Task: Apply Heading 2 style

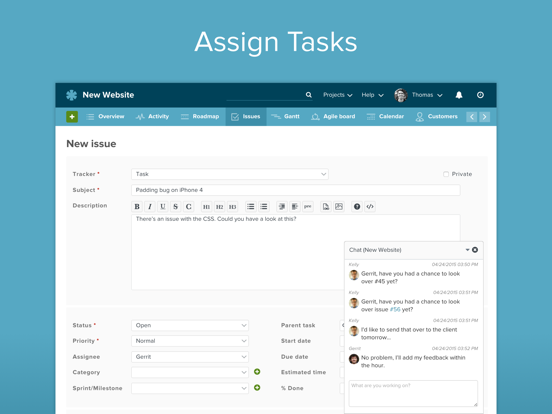Action: (x=219, y=207)
